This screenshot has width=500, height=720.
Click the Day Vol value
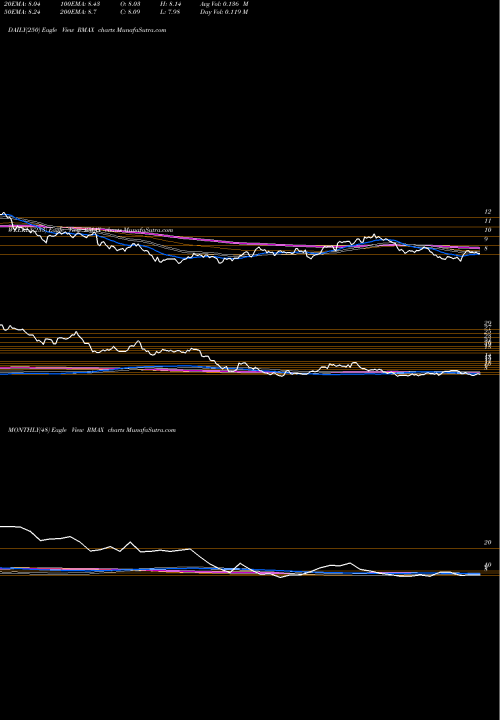pyautogui.click(x=224, y=12)
